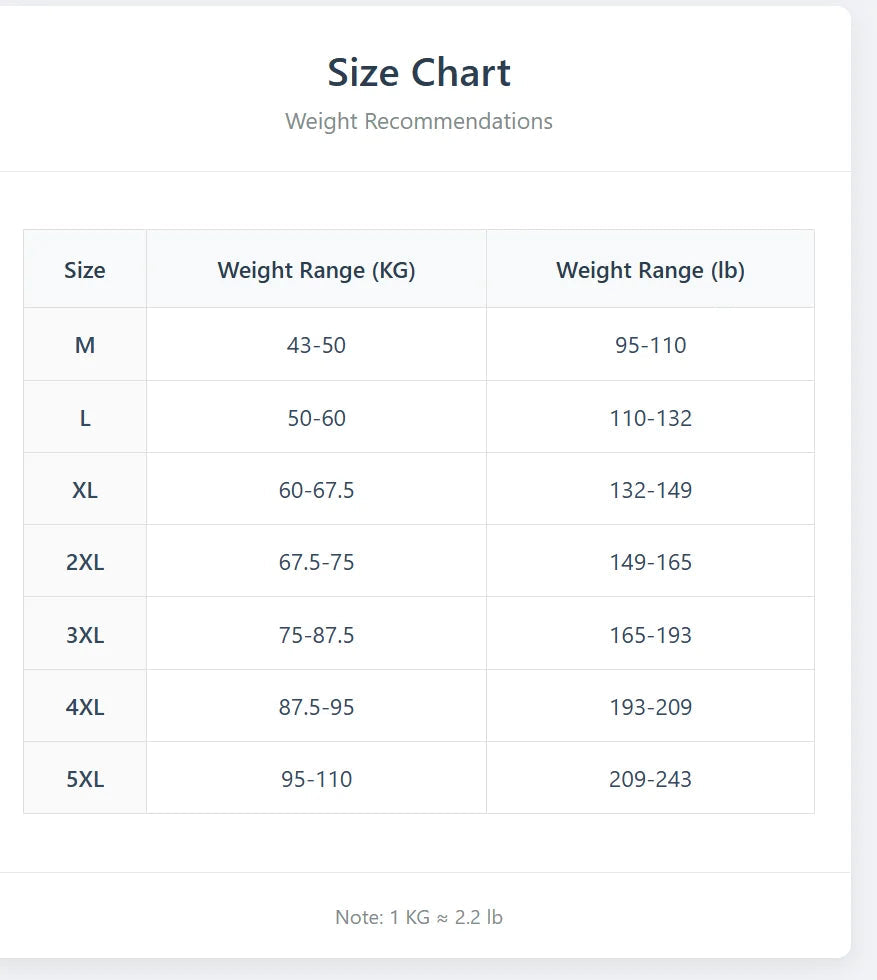877x980 pixels.
Task: Click the KG to lb conversion note
Action: click(x=419, y=917)
